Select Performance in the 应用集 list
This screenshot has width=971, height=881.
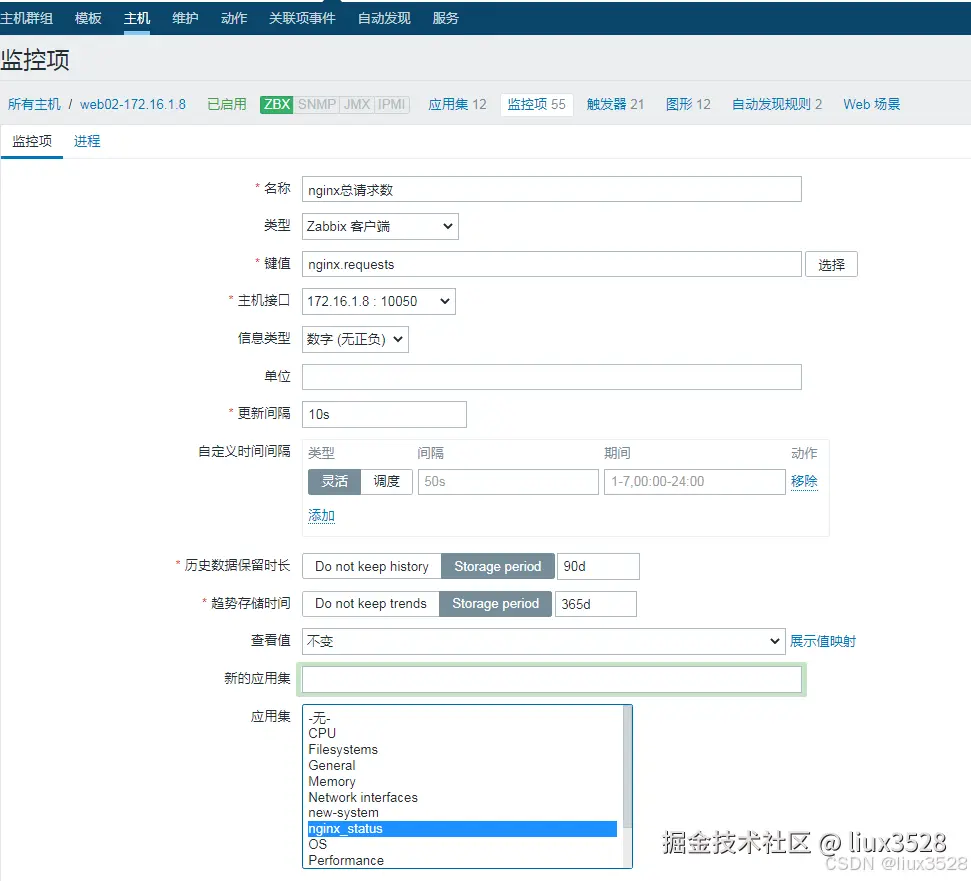click(x=463, y=861)
